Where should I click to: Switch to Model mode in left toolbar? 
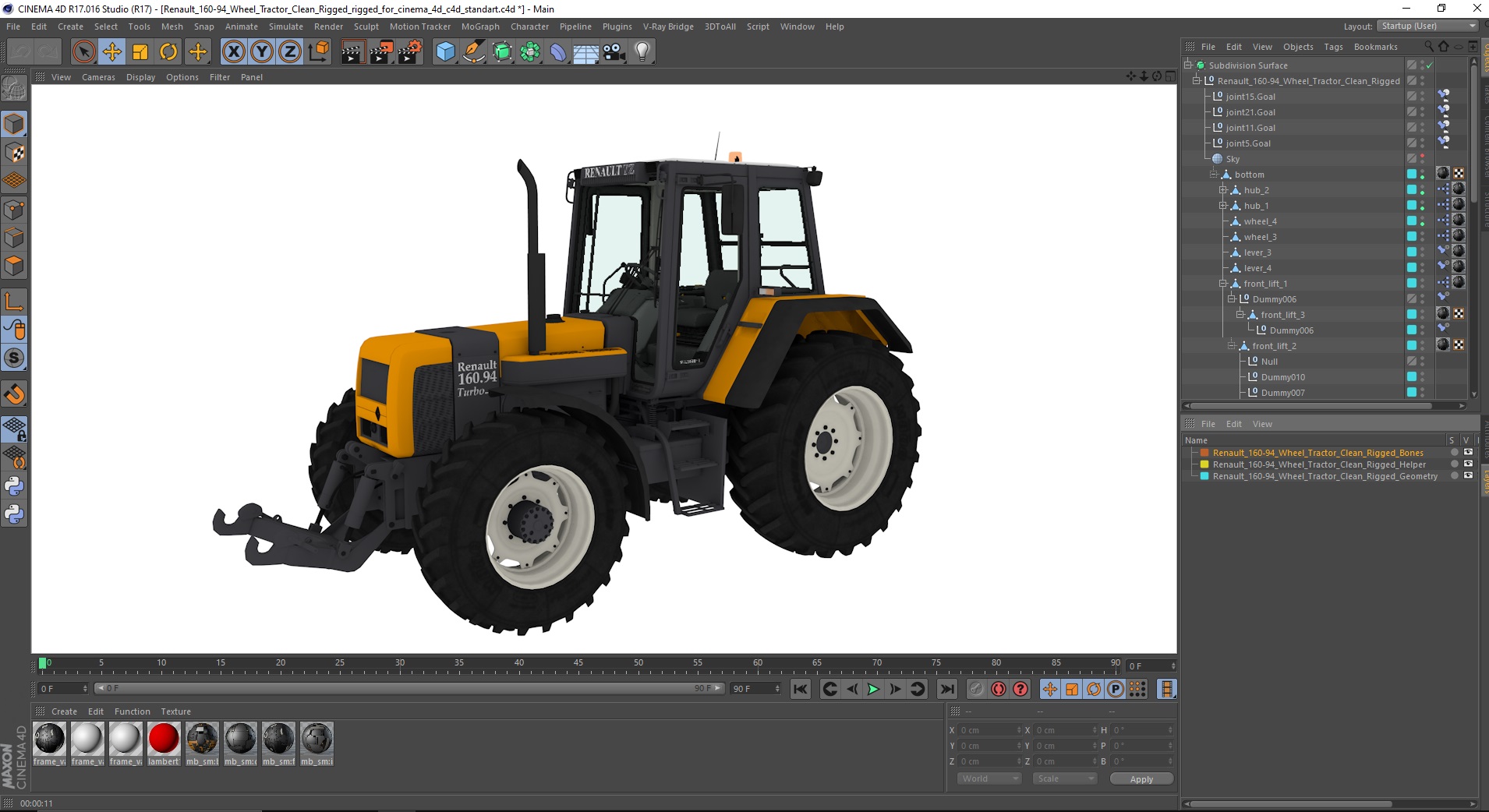(x=14, y=124)
